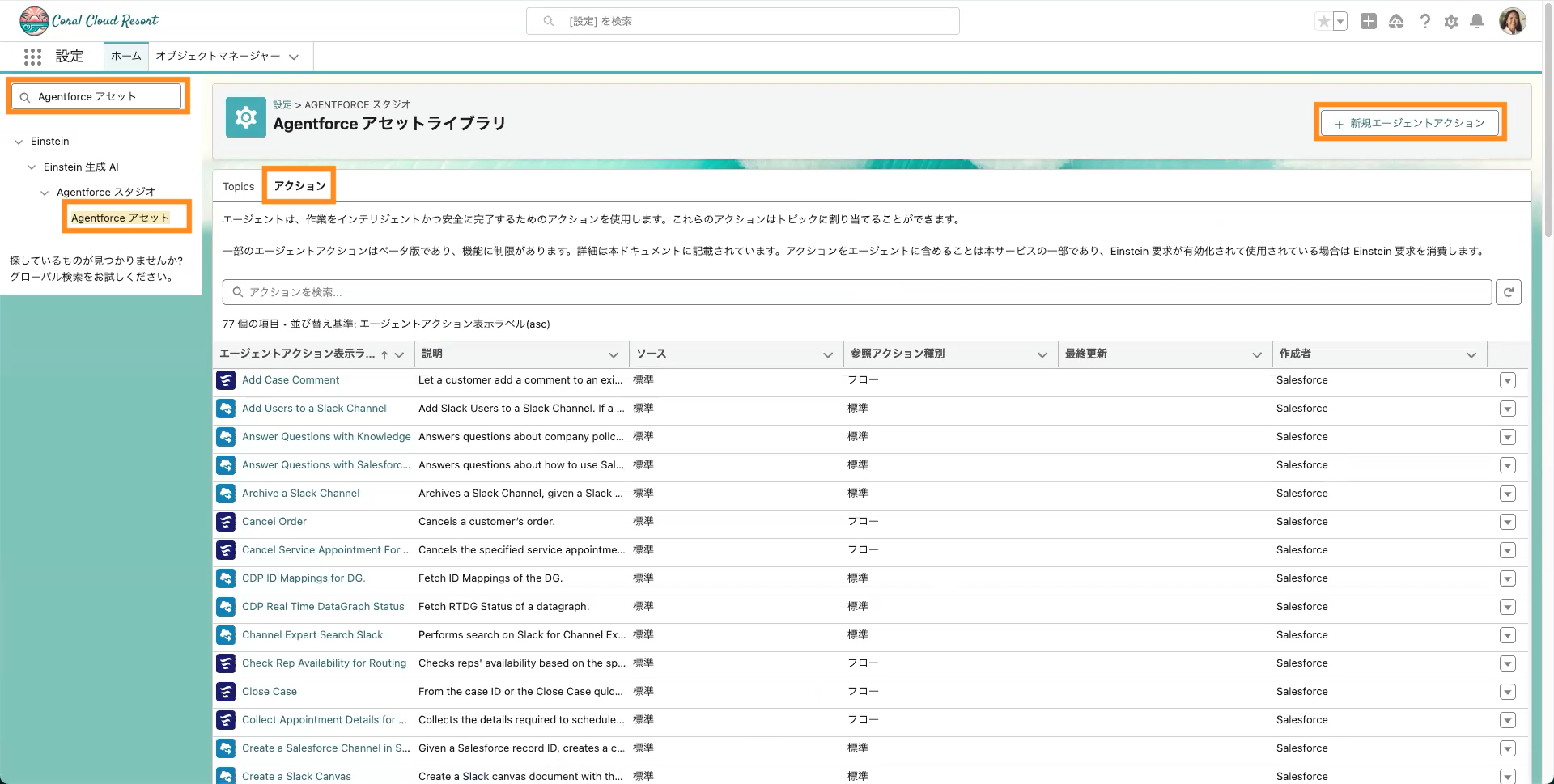Click the Agentforce asset library gear icon
Viewport: 1554px width, 784px height.
click(x=246, y=117)
